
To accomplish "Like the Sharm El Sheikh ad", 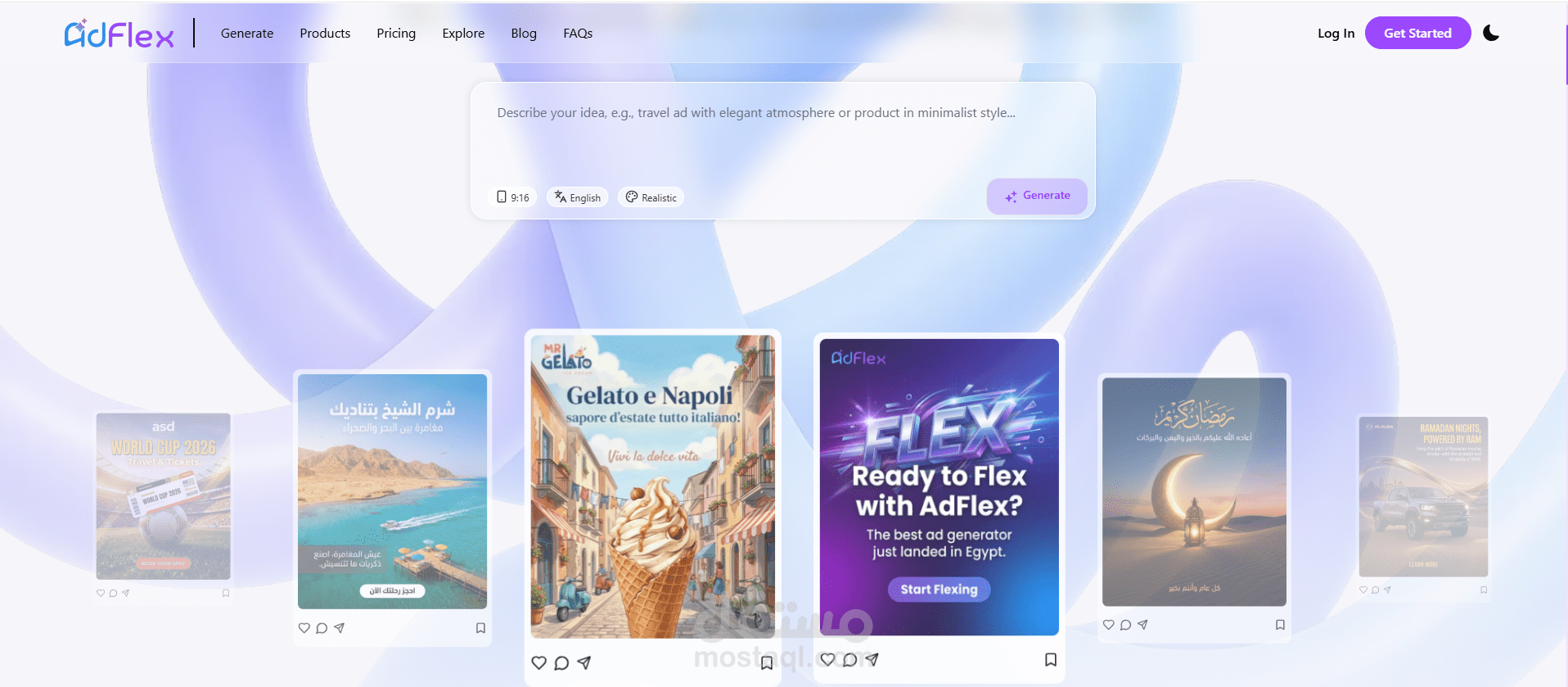I will point(304,628).
